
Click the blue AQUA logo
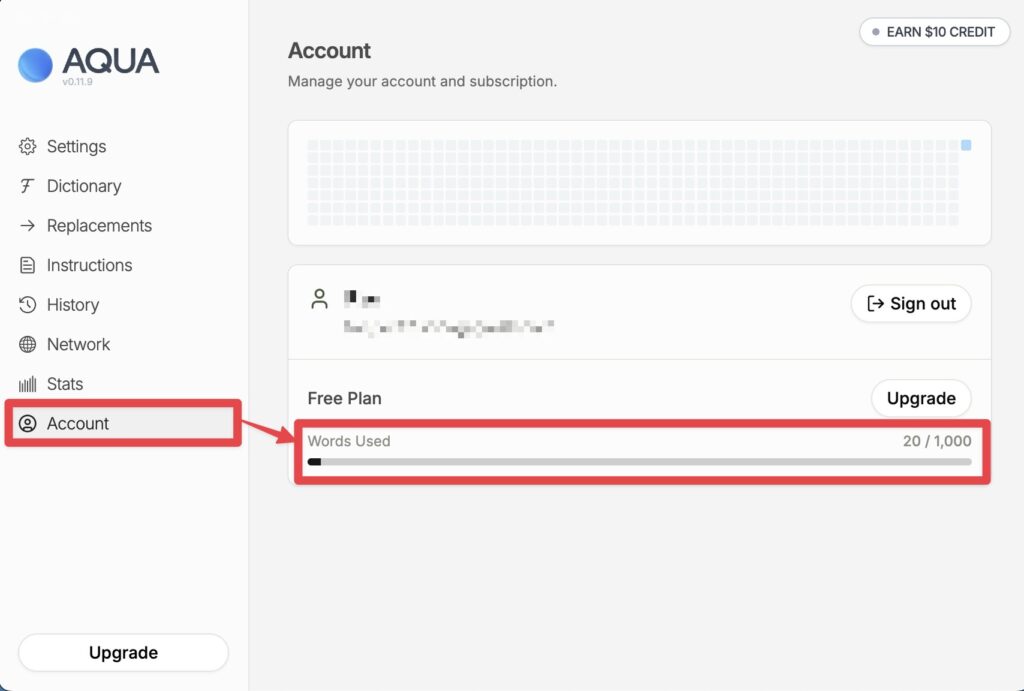click(35, 65)
